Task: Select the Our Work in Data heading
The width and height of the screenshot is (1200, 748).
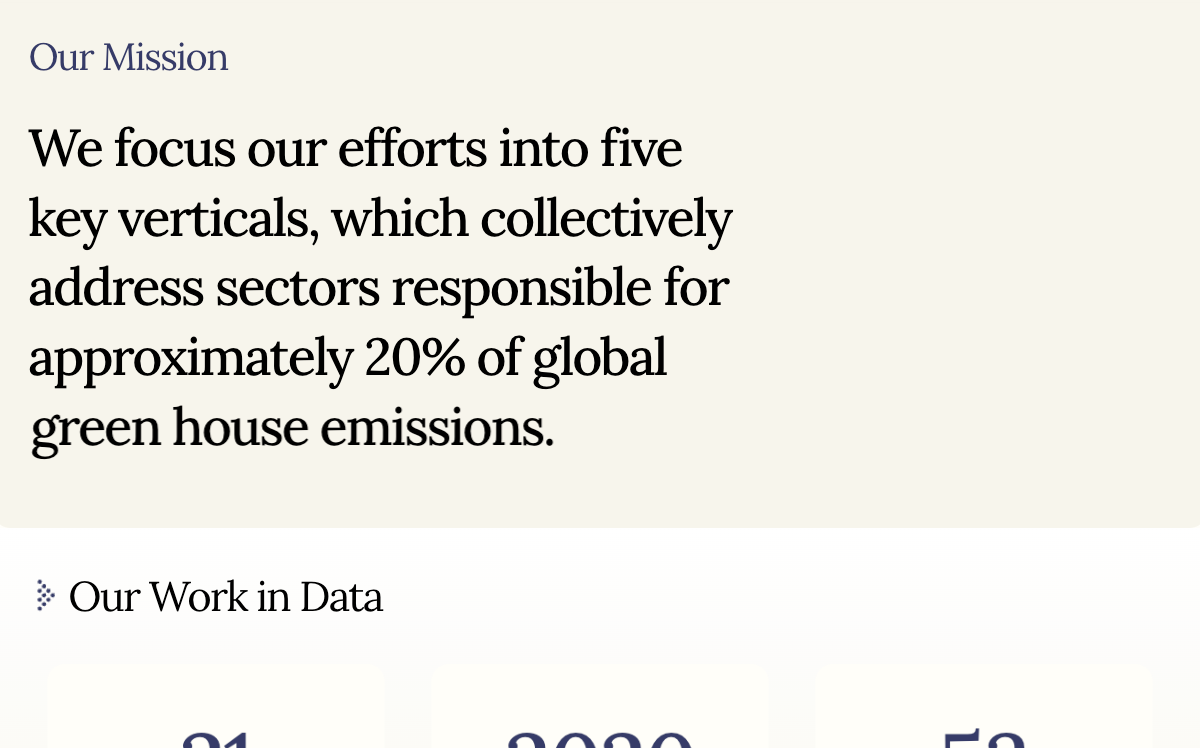Action: [226, 597]
